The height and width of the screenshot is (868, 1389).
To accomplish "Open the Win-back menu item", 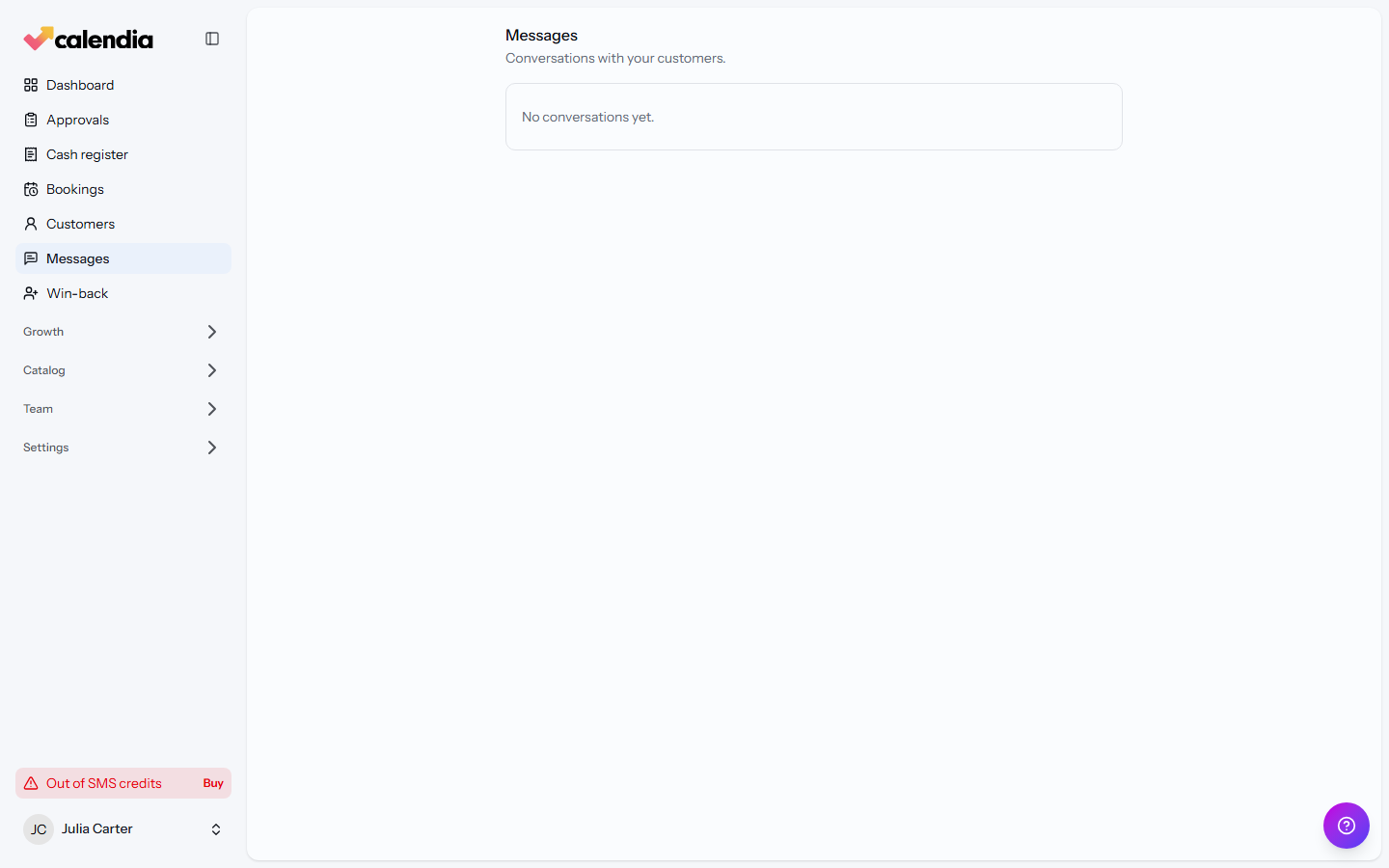I will [x=123, y=293].
